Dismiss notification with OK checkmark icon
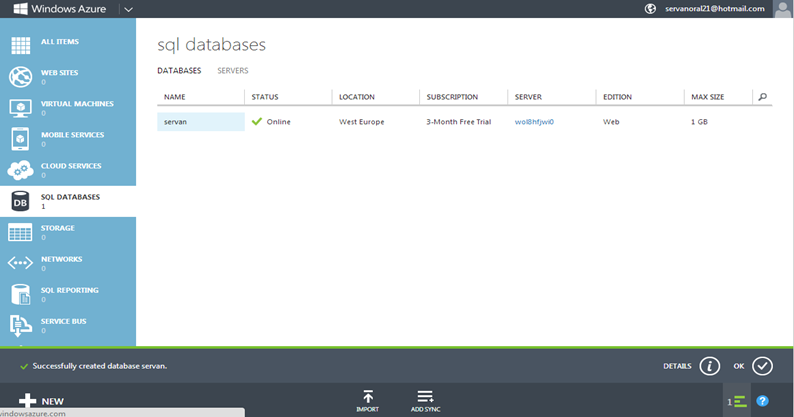The height and width of the screenshot is (417, 794). tap(762, 366)
